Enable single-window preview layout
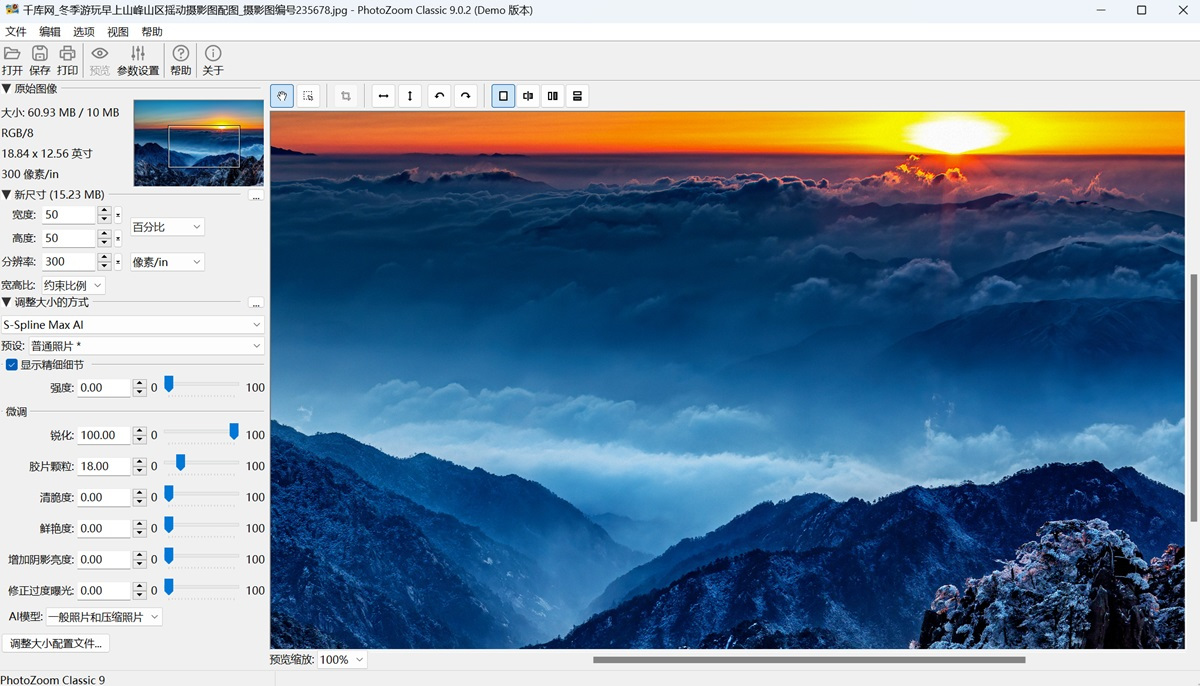The height and width of the screenshot is (686, 1200). pos(503,96)
